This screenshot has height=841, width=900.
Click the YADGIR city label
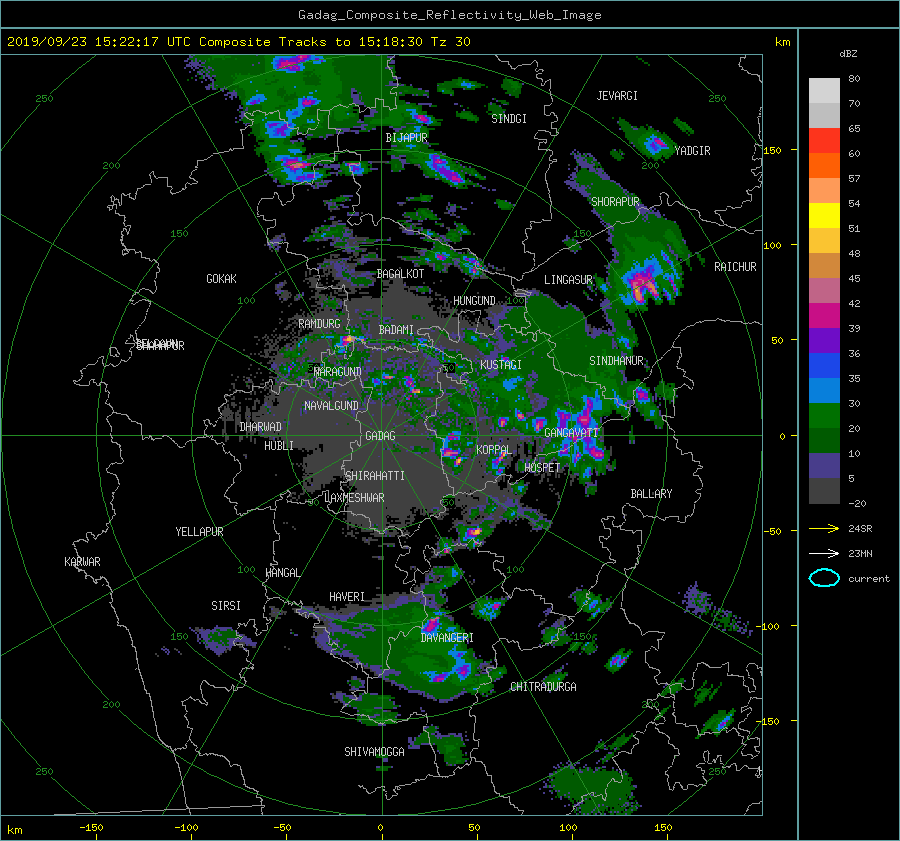point(692,151)
